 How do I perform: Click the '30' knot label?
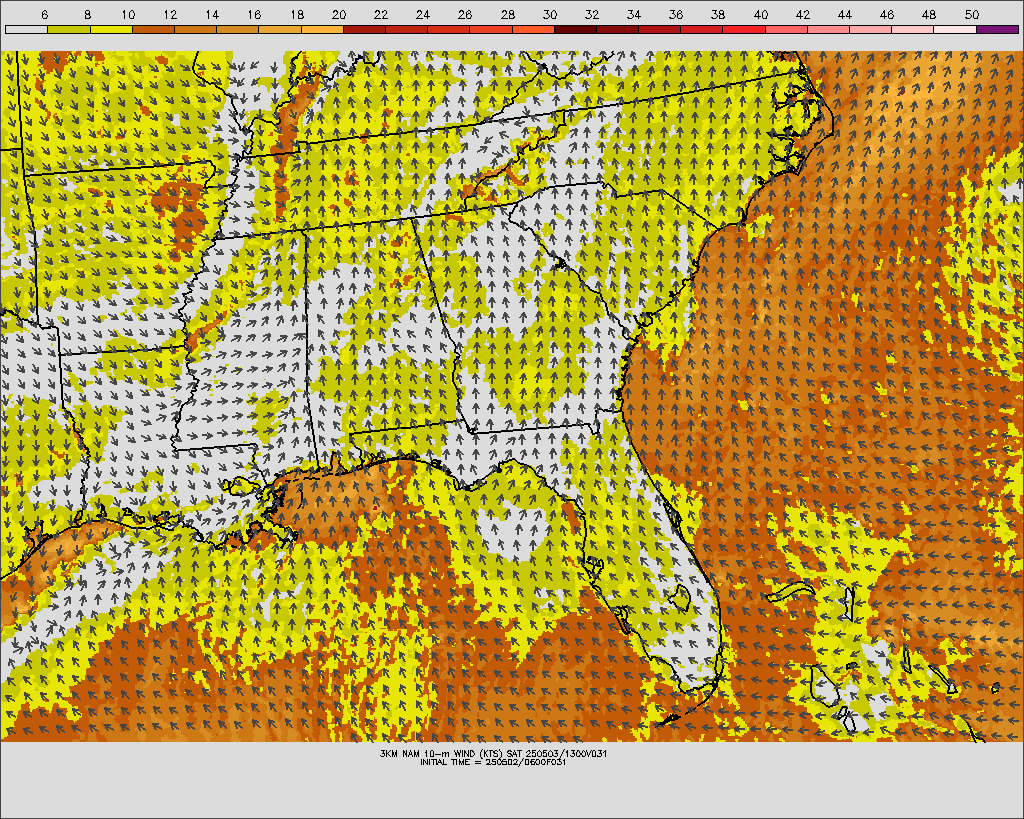tap(550, 14)
